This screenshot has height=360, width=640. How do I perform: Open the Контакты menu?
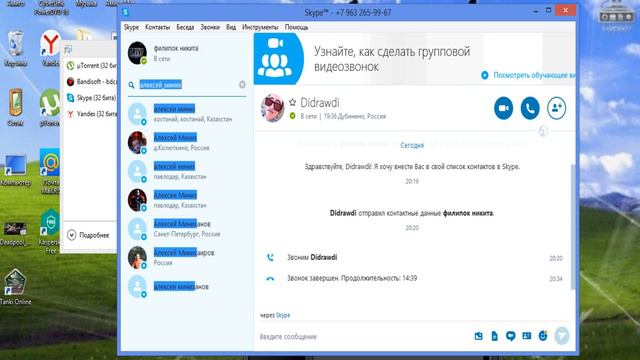point(158,27)
